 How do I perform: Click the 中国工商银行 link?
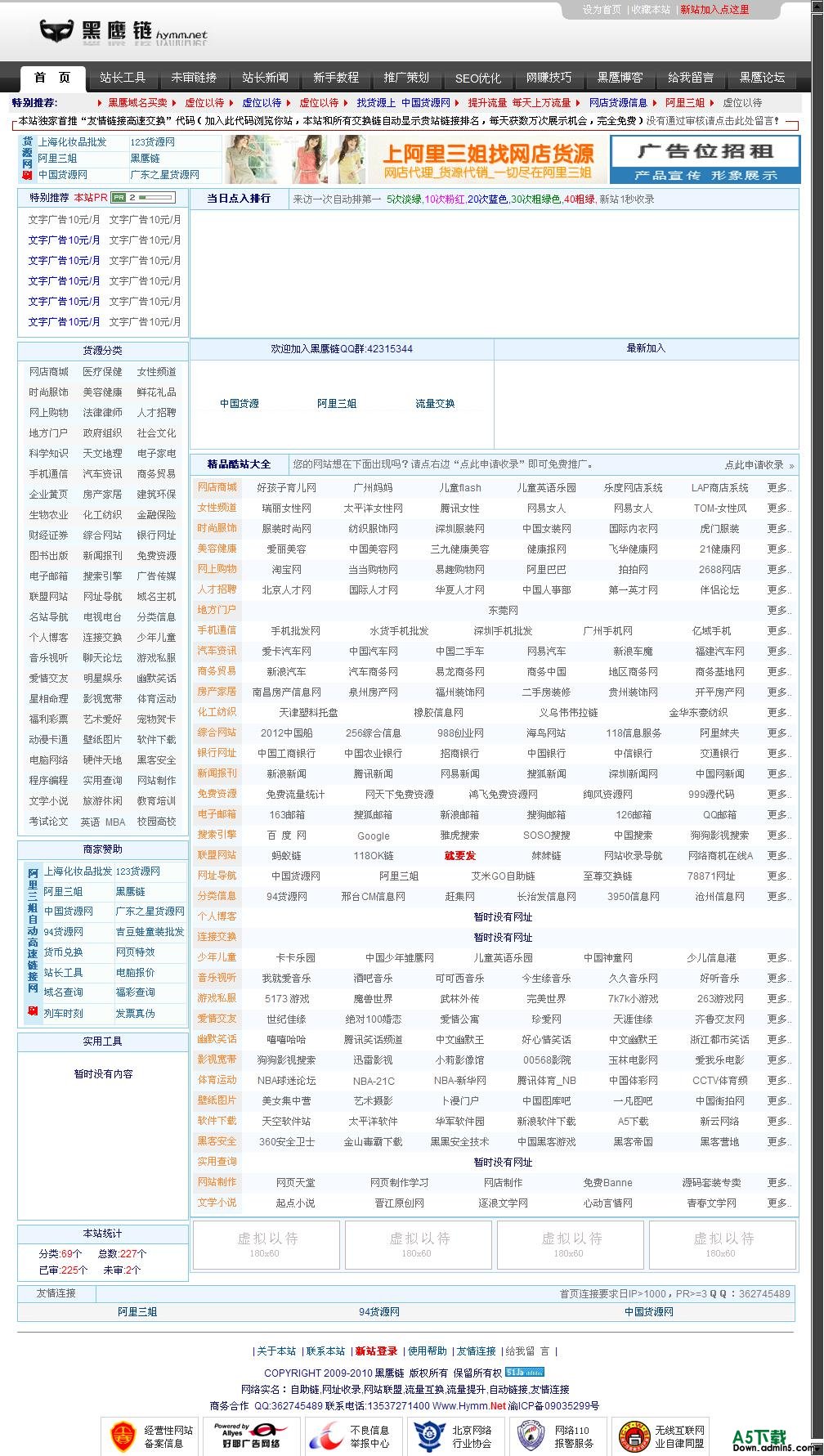[286, 754]
